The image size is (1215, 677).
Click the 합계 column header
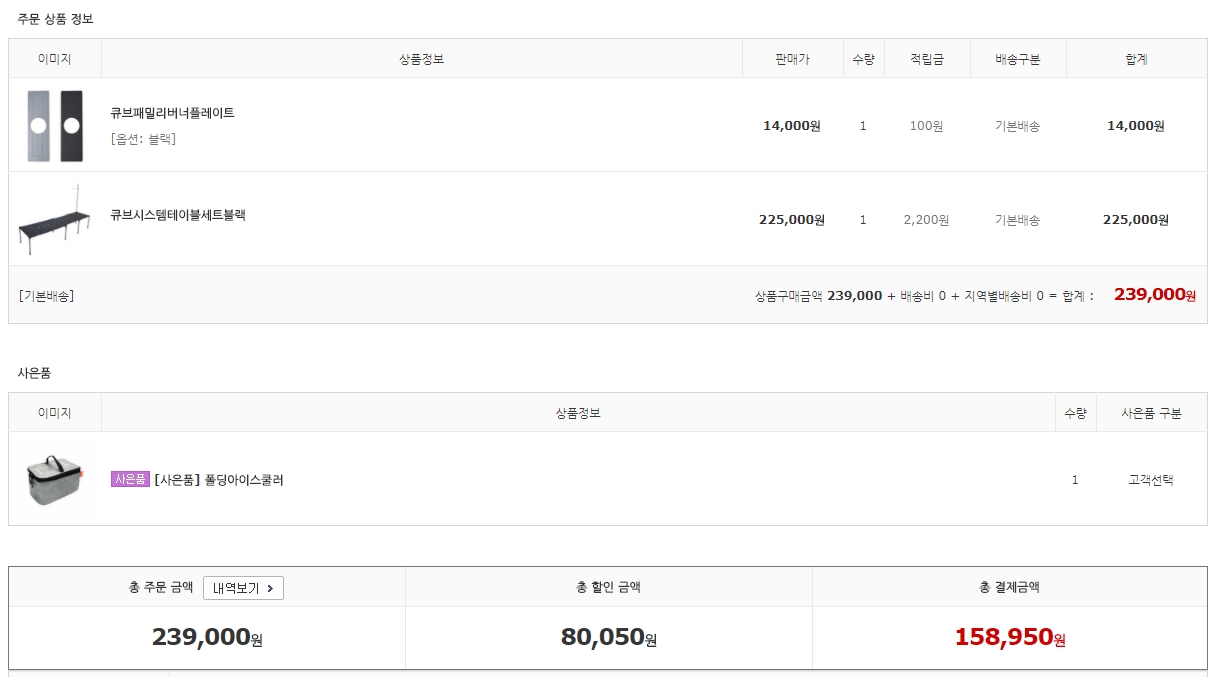click(1136, 59)
